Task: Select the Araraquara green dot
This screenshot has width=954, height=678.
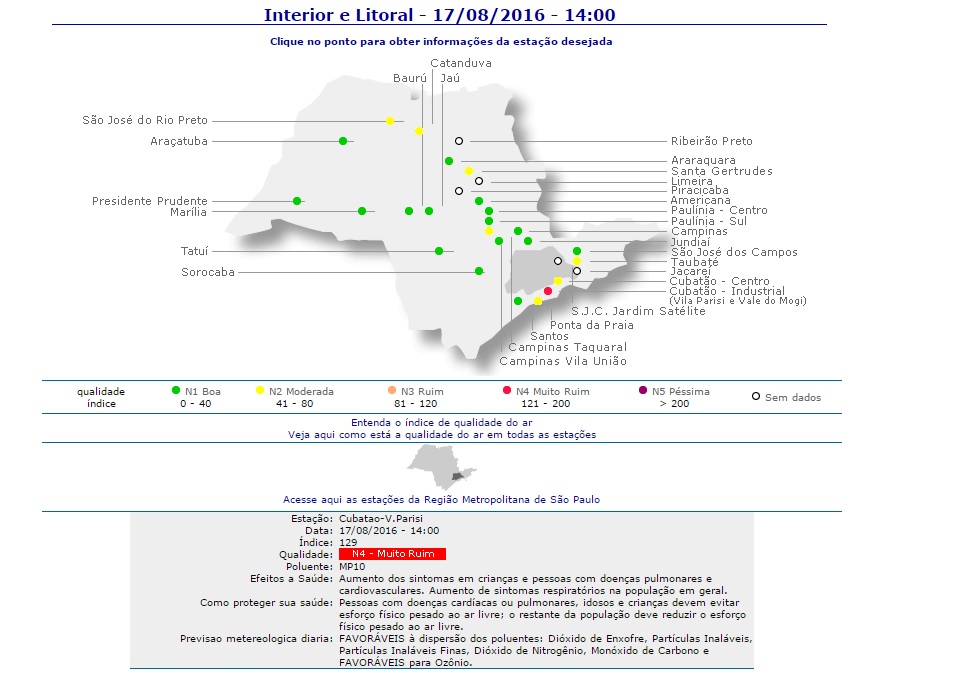Action: 449,161
